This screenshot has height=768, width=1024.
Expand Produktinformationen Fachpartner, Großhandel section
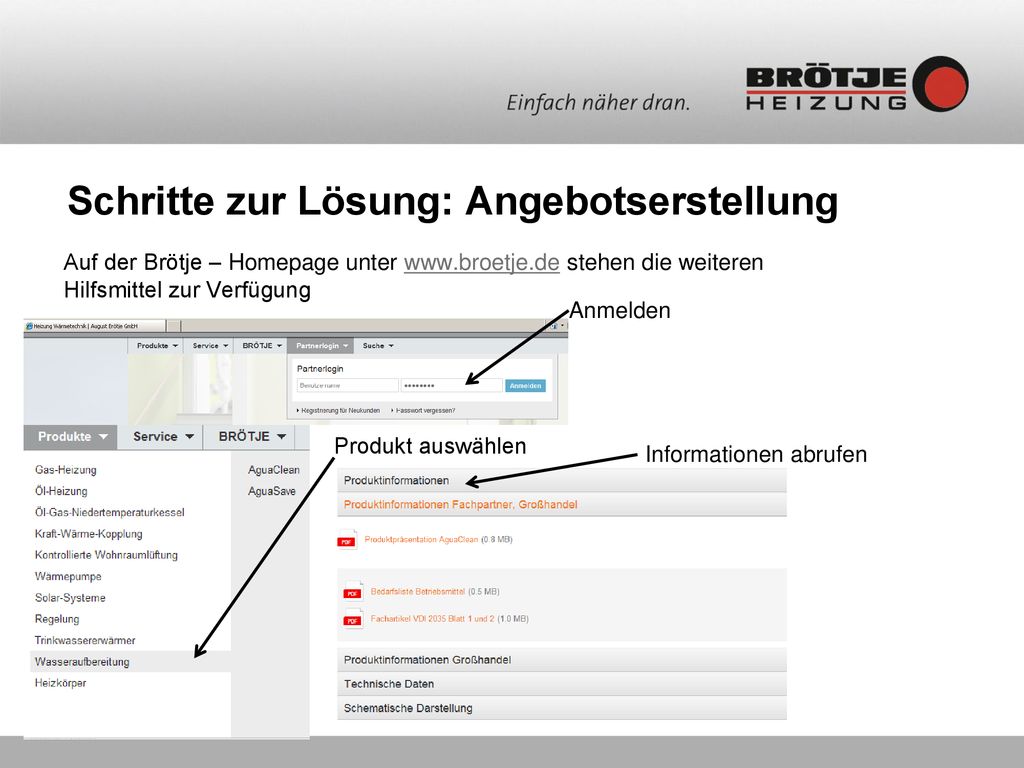tap(562, 504)
